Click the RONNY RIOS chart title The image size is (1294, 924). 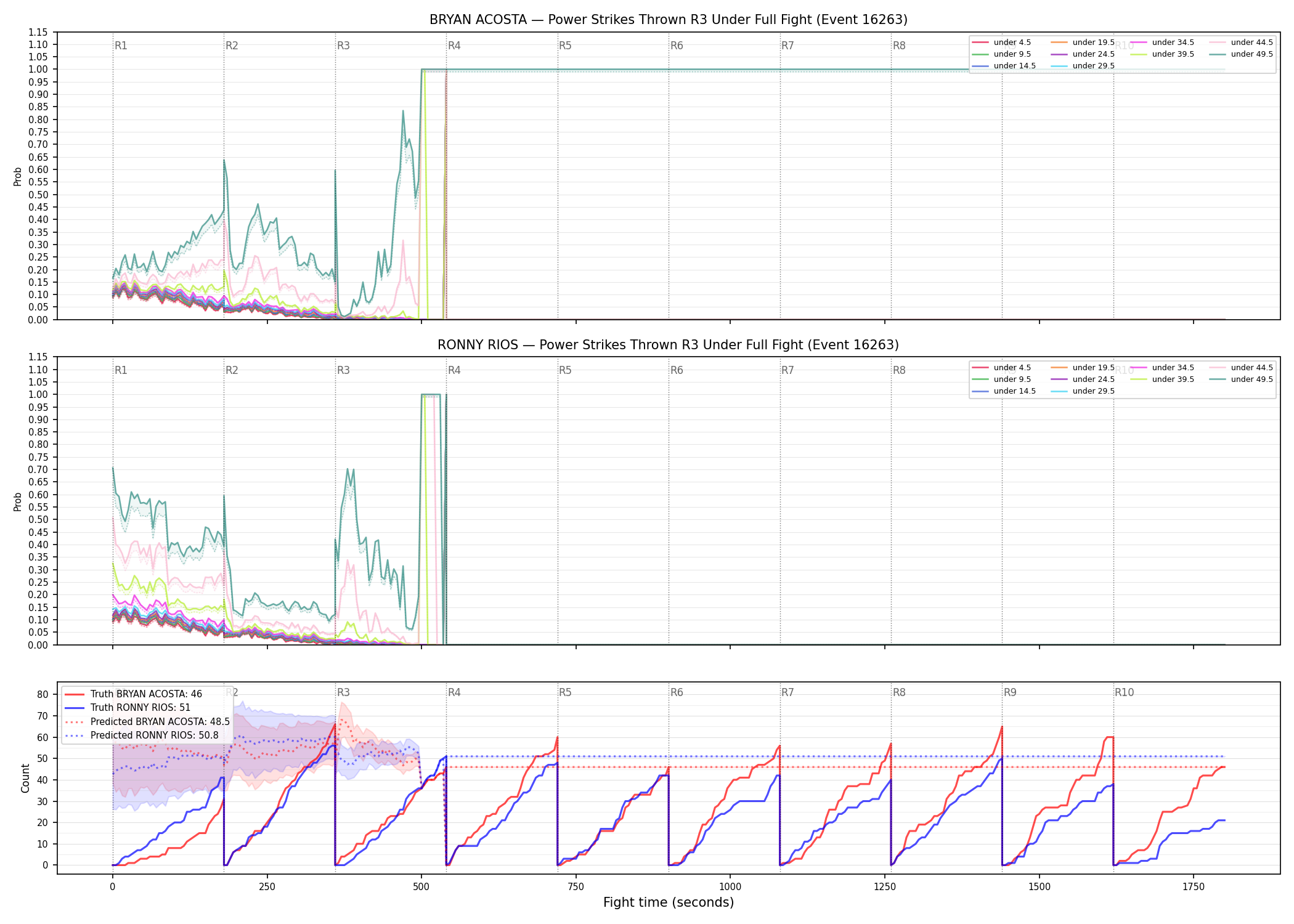click(669, 345)
